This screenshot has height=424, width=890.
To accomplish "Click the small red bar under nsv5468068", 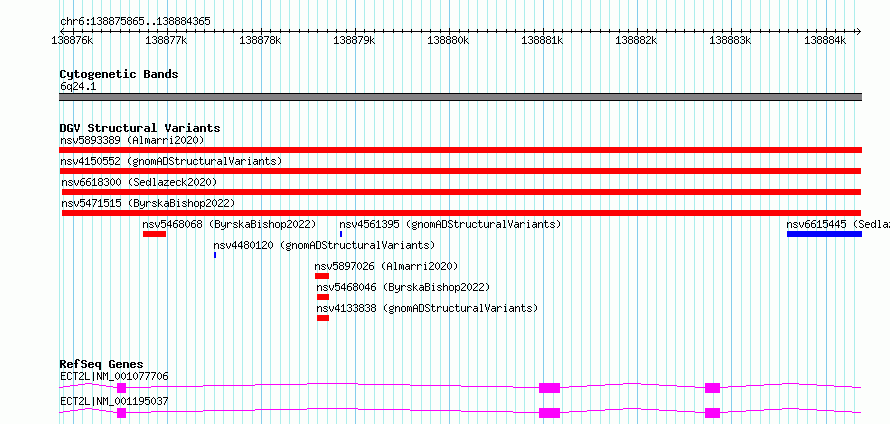I will [x=154, y=234].
